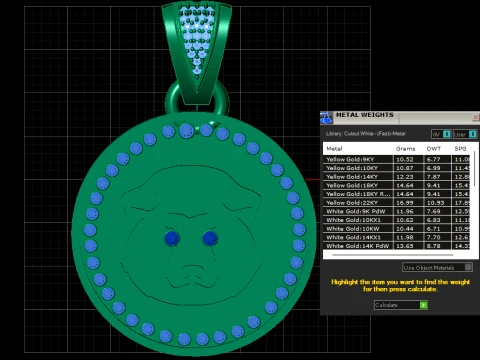The width and height of the screenshot is (480, 360).
Task: Click the pendant's left blue eye stone
Action: tap(172, 238)
